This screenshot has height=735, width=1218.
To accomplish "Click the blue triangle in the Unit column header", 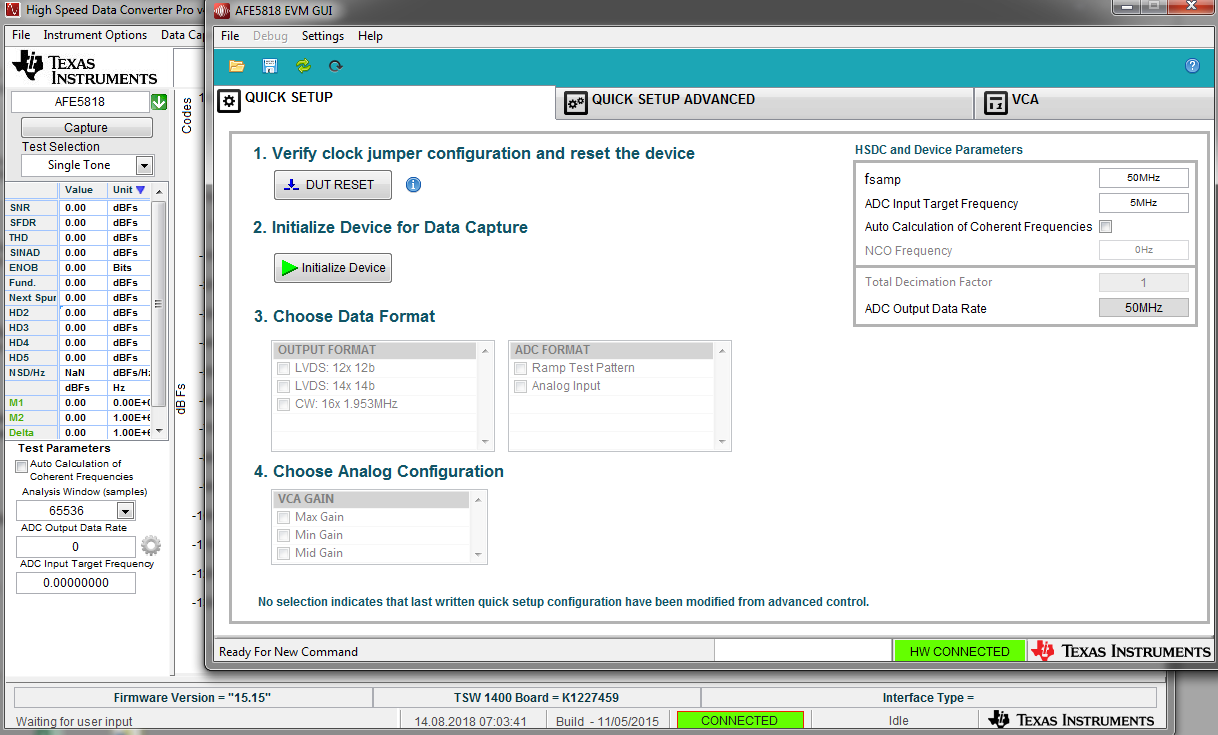I will tap(140, 190).
